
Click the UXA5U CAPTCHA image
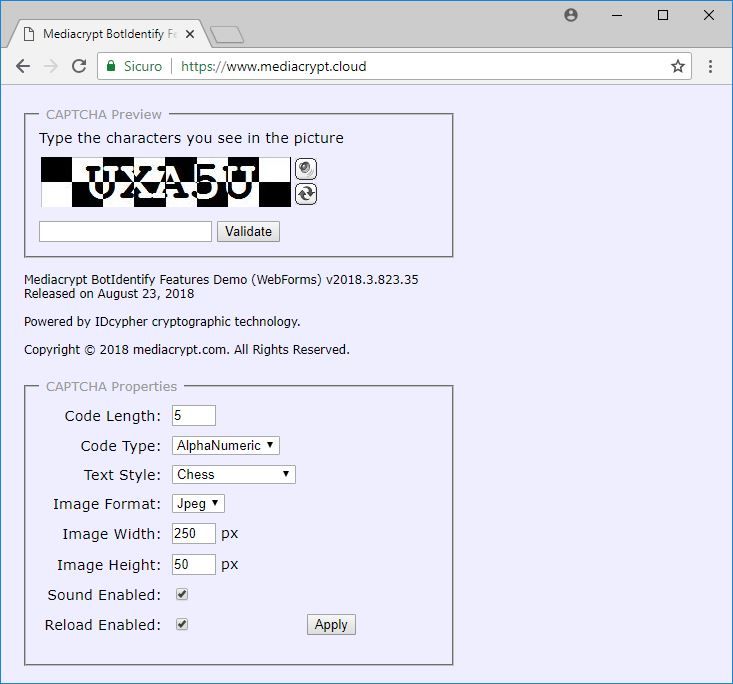(166, 182)
